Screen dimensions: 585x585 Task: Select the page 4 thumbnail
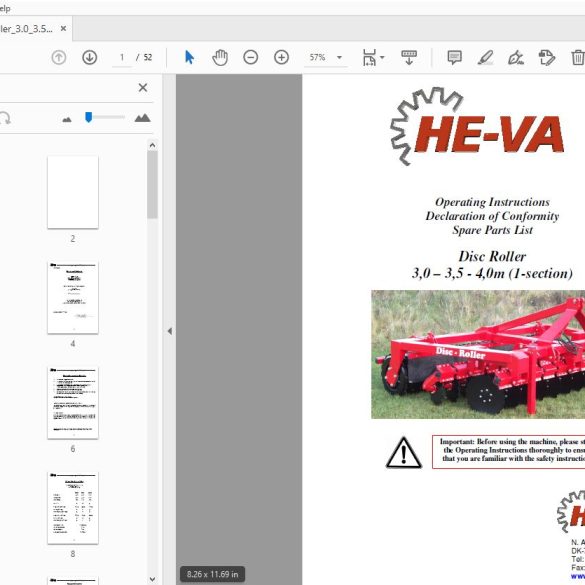[73, 298]
